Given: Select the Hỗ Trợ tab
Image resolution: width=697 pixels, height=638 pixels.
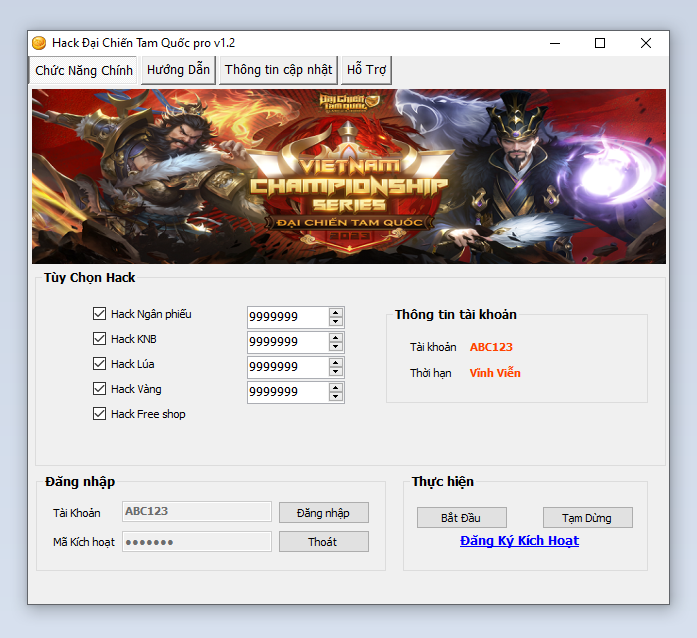Looking at the screenshot, I should click(x=367, y=70).
